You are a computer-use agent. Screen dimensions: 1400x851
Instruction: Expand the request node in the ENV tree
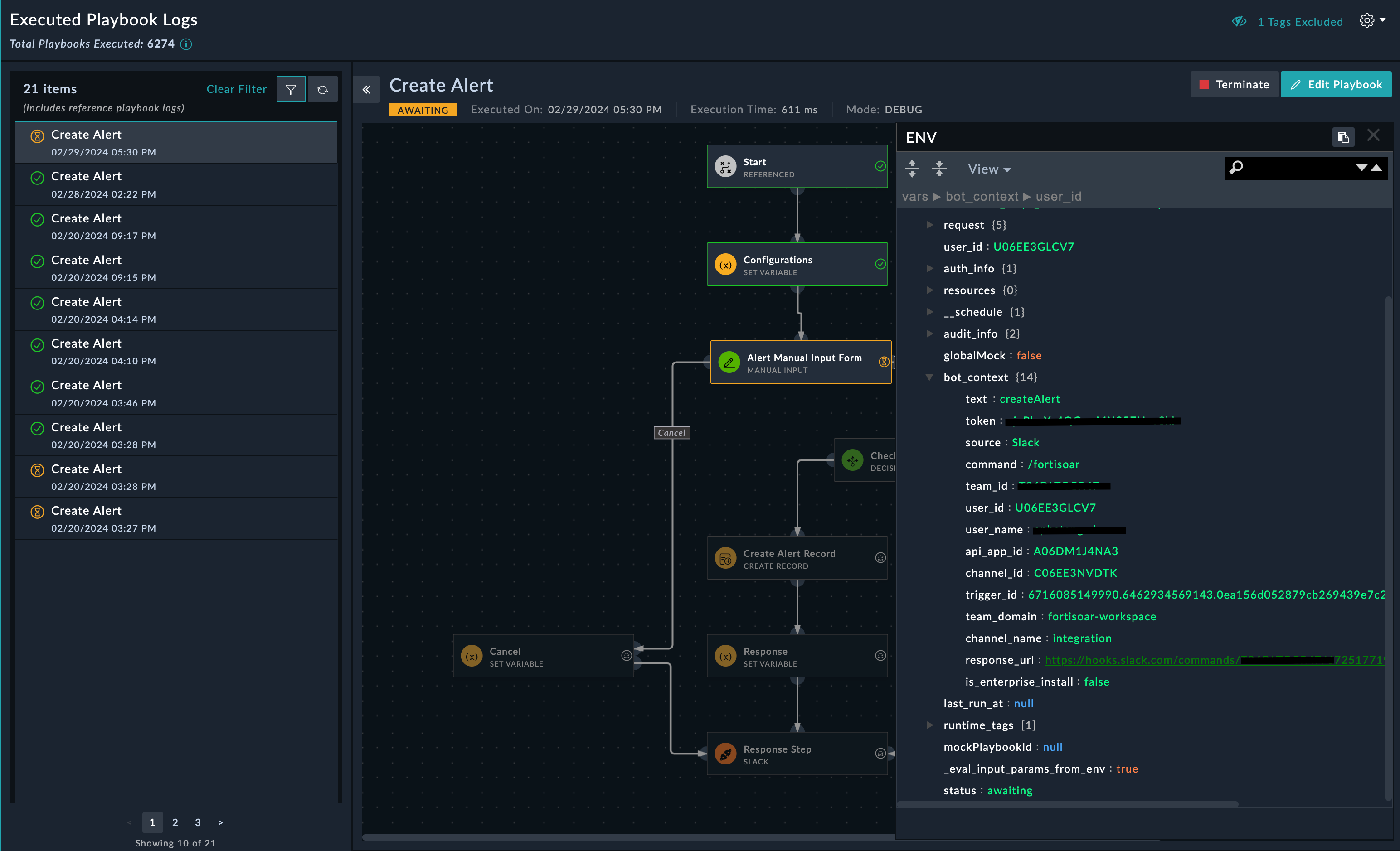click(x=929, y=225)
